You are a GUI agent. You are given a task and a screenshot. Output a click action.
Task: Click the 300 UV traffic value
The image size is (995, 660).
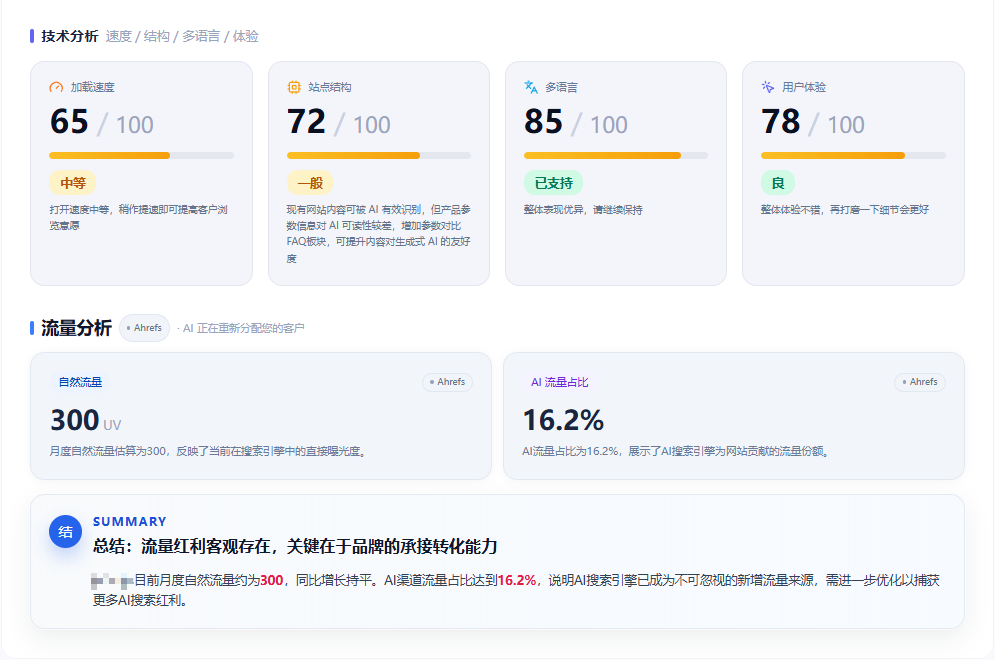[x=86, y=421]
